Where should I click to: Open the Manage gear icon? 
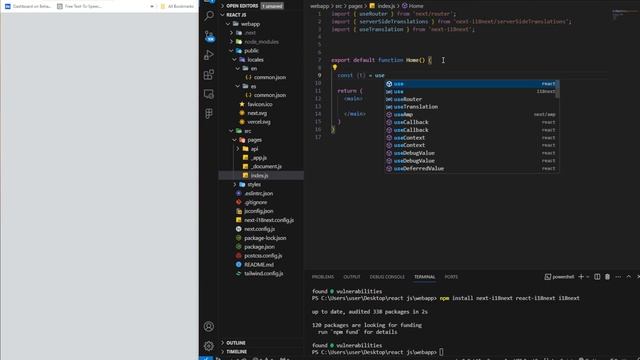coord(209,346)
